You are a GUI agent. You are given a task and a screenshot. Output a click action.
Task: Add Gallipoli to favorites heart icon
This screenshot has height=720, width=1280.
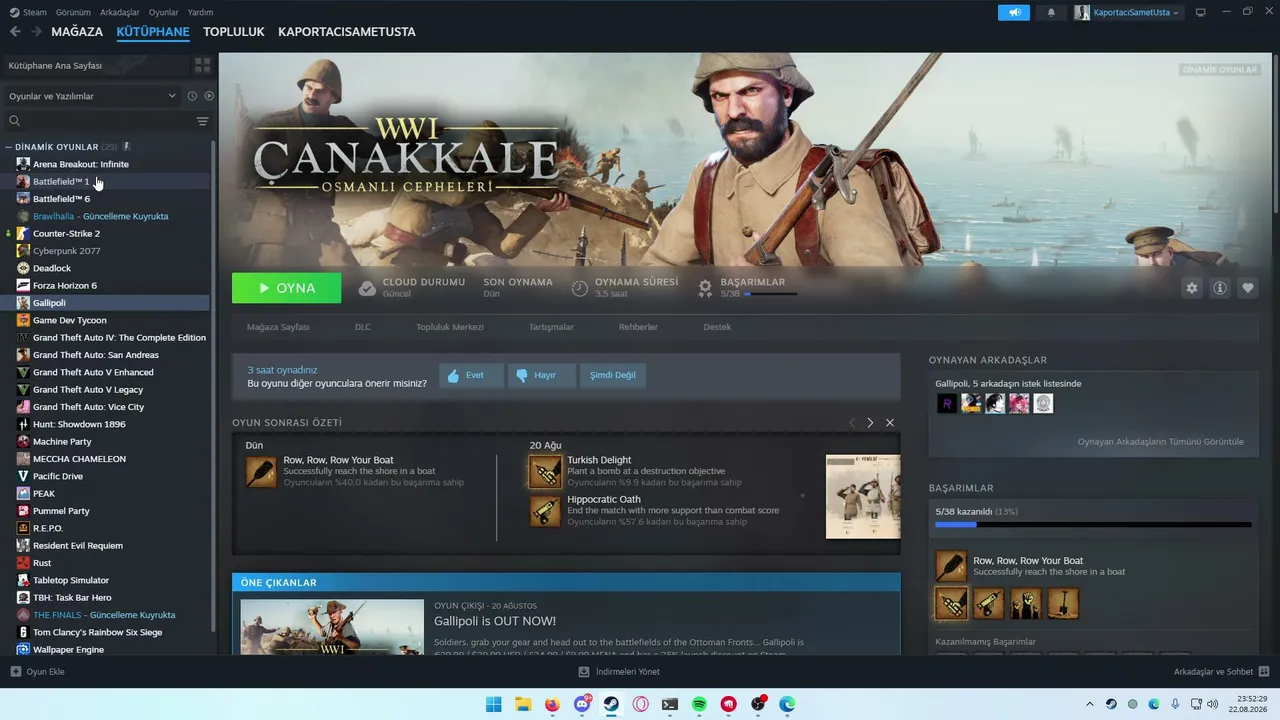click(x=1248, y=288)
